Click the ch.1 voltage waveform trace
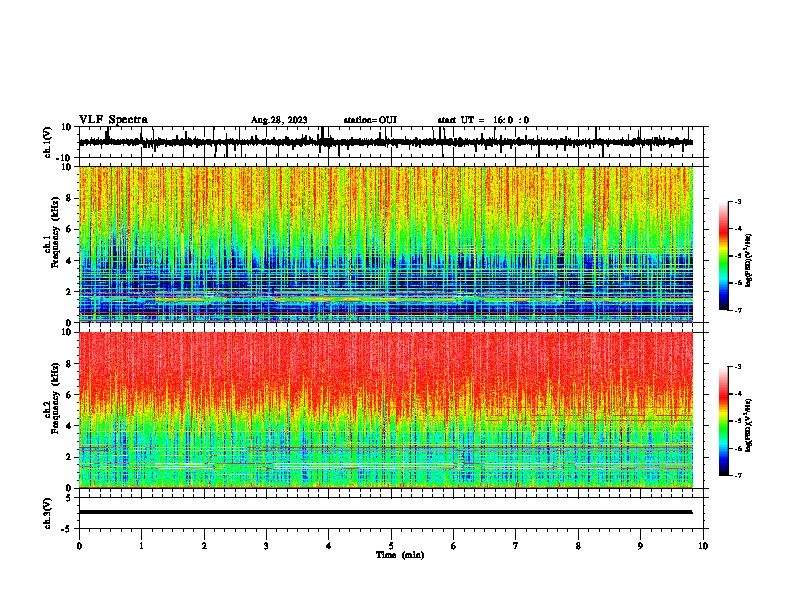 click(x=386, y=142)
